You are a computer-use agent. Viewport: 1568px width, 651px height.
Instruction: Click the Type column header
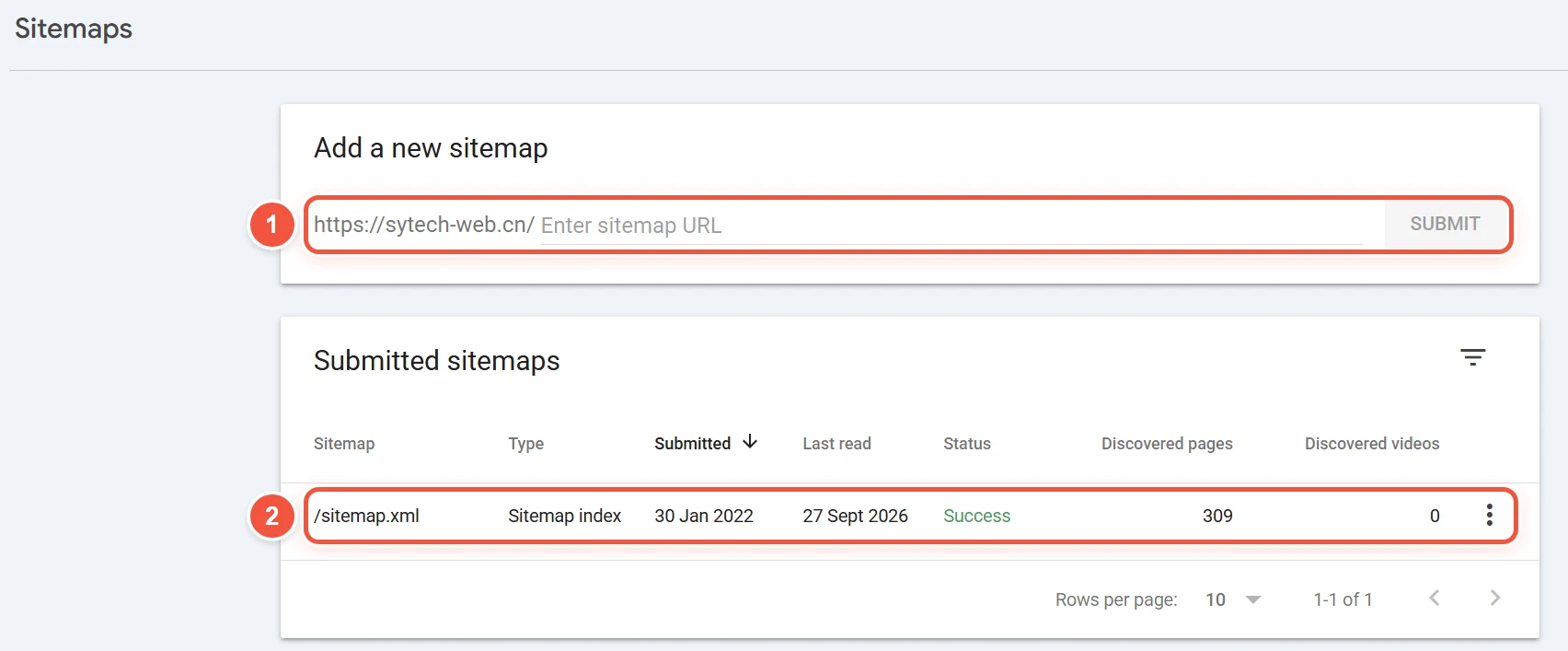click(x=525, y=444)
